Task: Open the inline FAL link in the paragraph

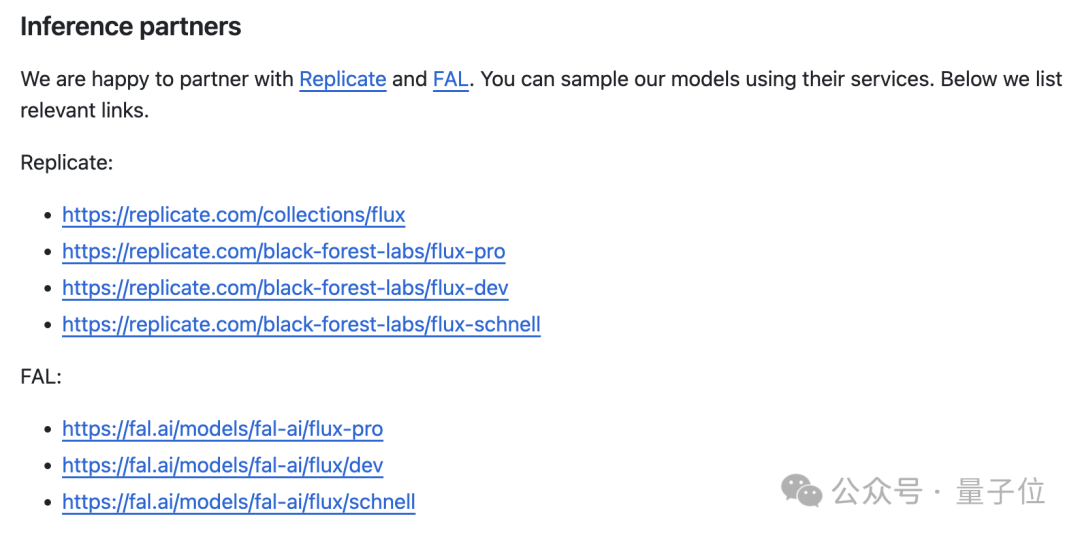Action: pos(450,79)
